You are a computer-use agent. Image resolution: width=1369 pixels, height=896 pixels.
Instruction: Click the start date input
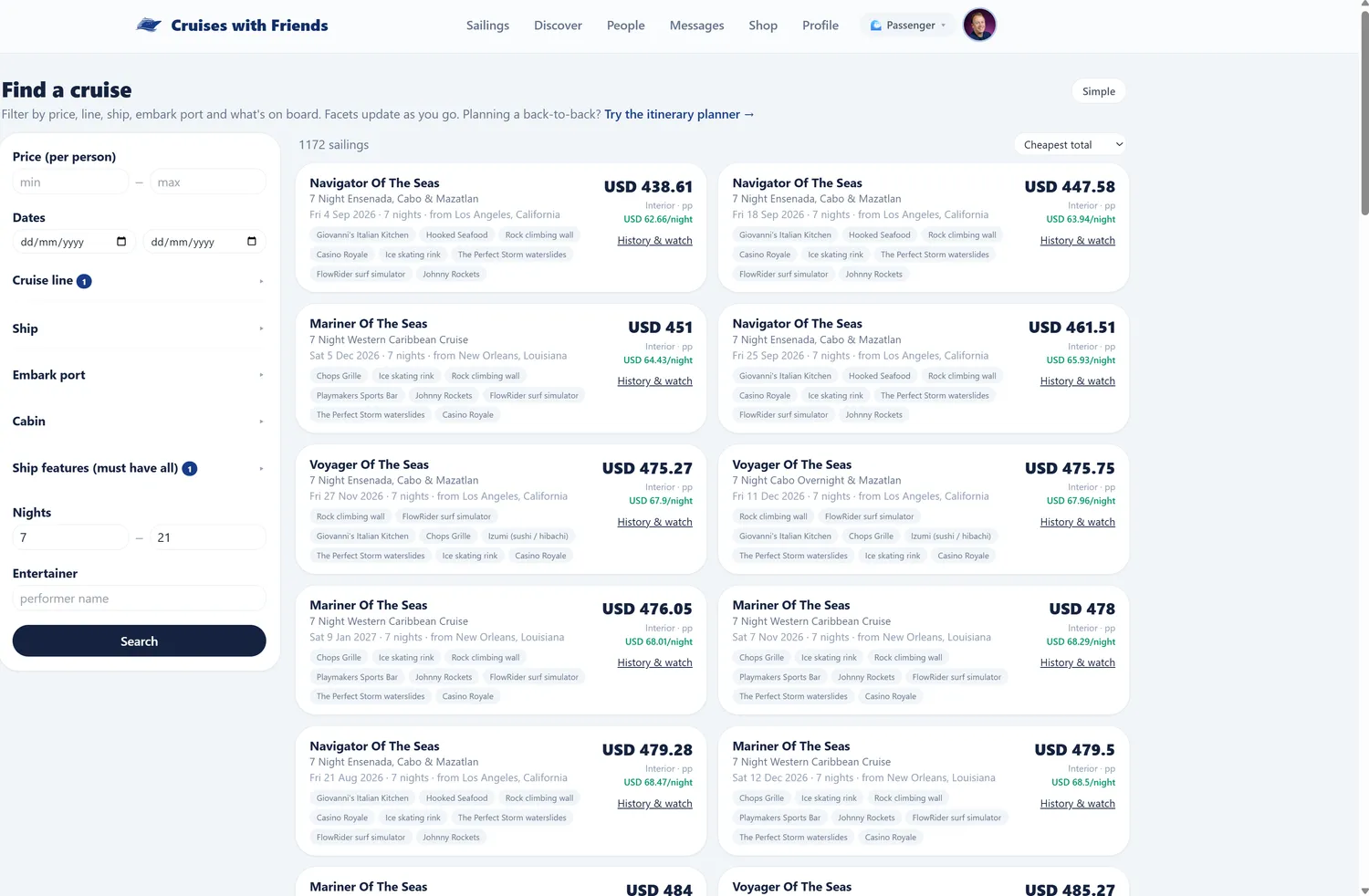74,242
